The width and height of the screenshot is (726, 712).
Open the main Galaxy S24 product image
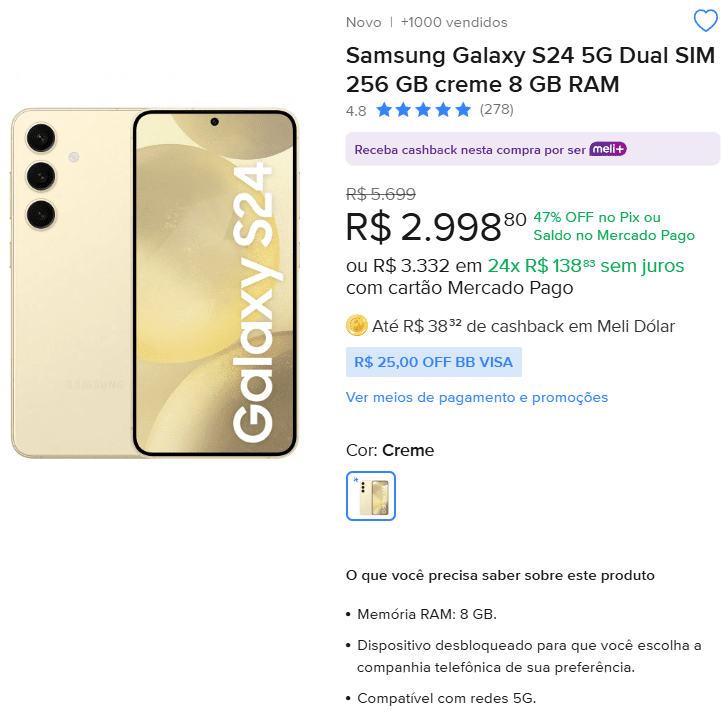click(155, 283)
